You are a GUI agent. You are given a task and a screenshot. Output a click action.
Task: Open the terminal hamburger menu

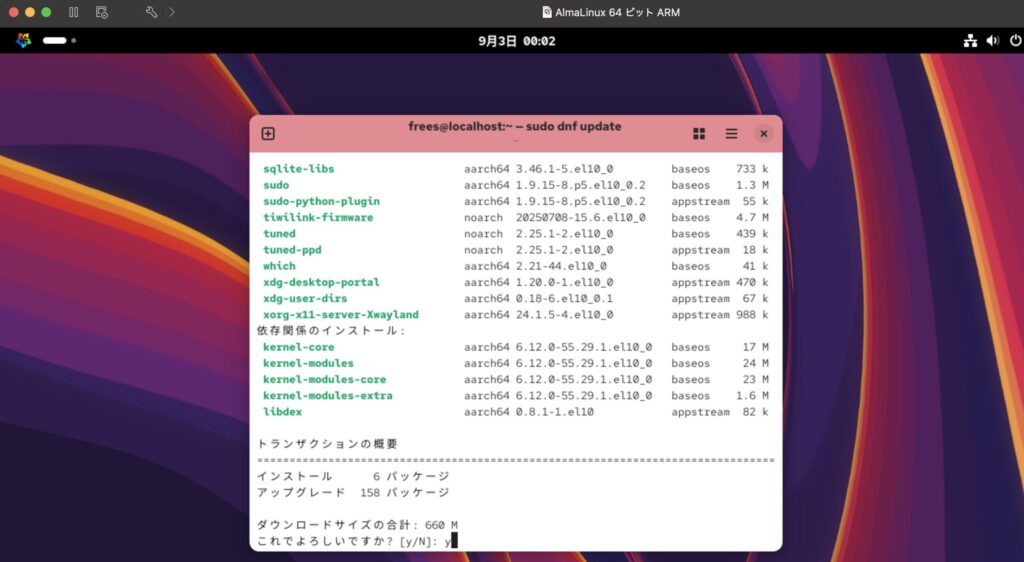click(731, 133)
